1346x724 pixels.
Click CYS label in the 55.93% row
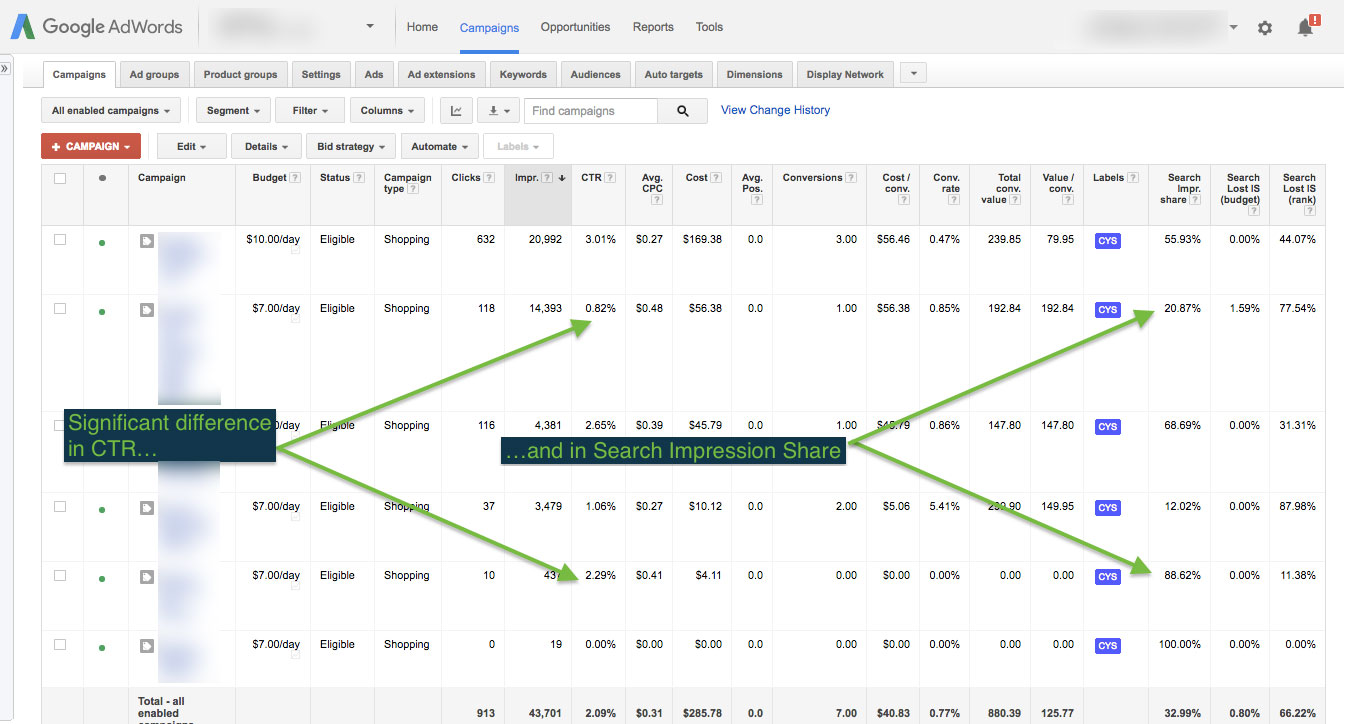pyautogui.click(x=1108, y=241)
